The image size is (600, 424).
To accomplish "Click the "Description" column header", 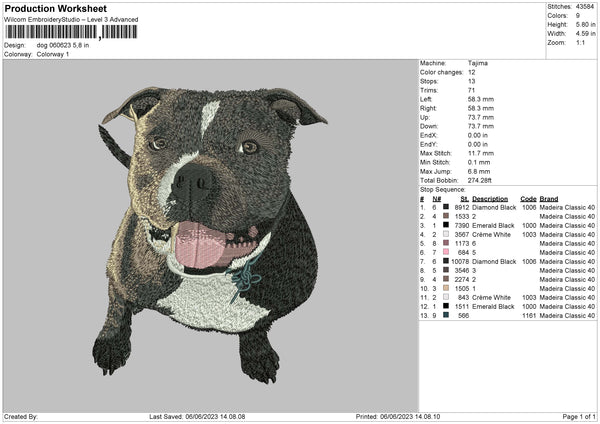I will (490, 199).
